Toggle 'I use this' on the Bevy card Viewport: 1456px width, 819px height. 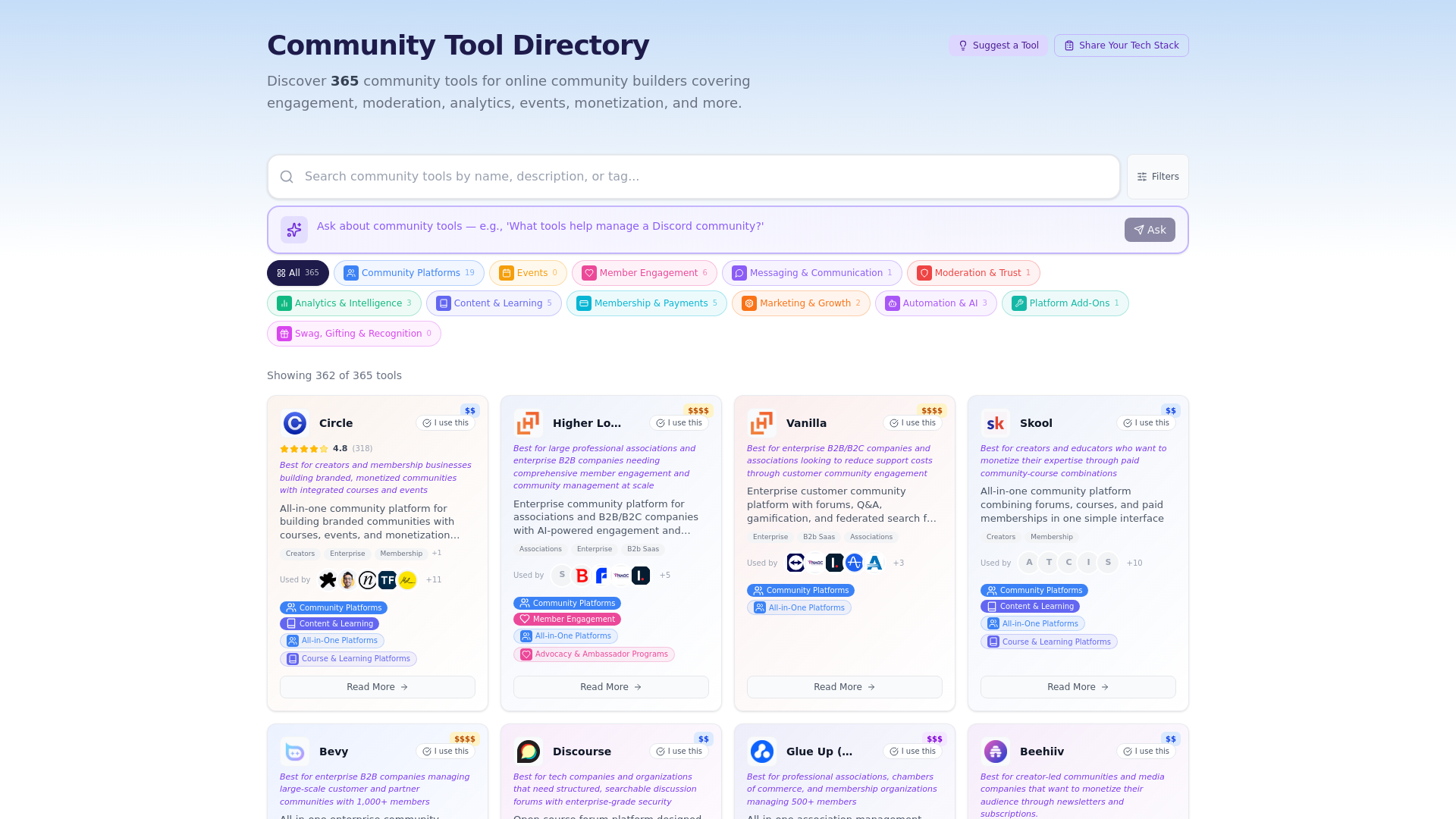[446, 752]
